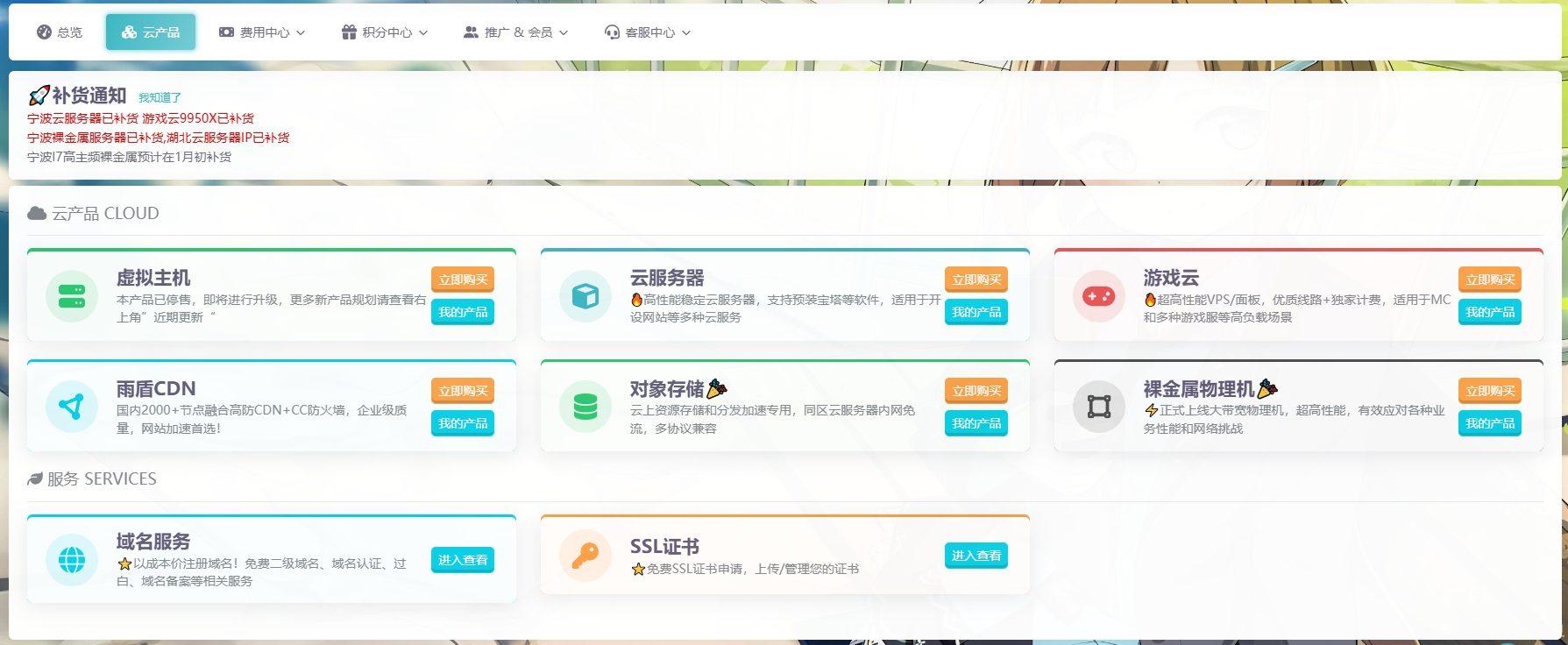The width and height of the screenshot is (1568, 645).
Task: Open the 费用中心 menu label
Action: (265, 32)
